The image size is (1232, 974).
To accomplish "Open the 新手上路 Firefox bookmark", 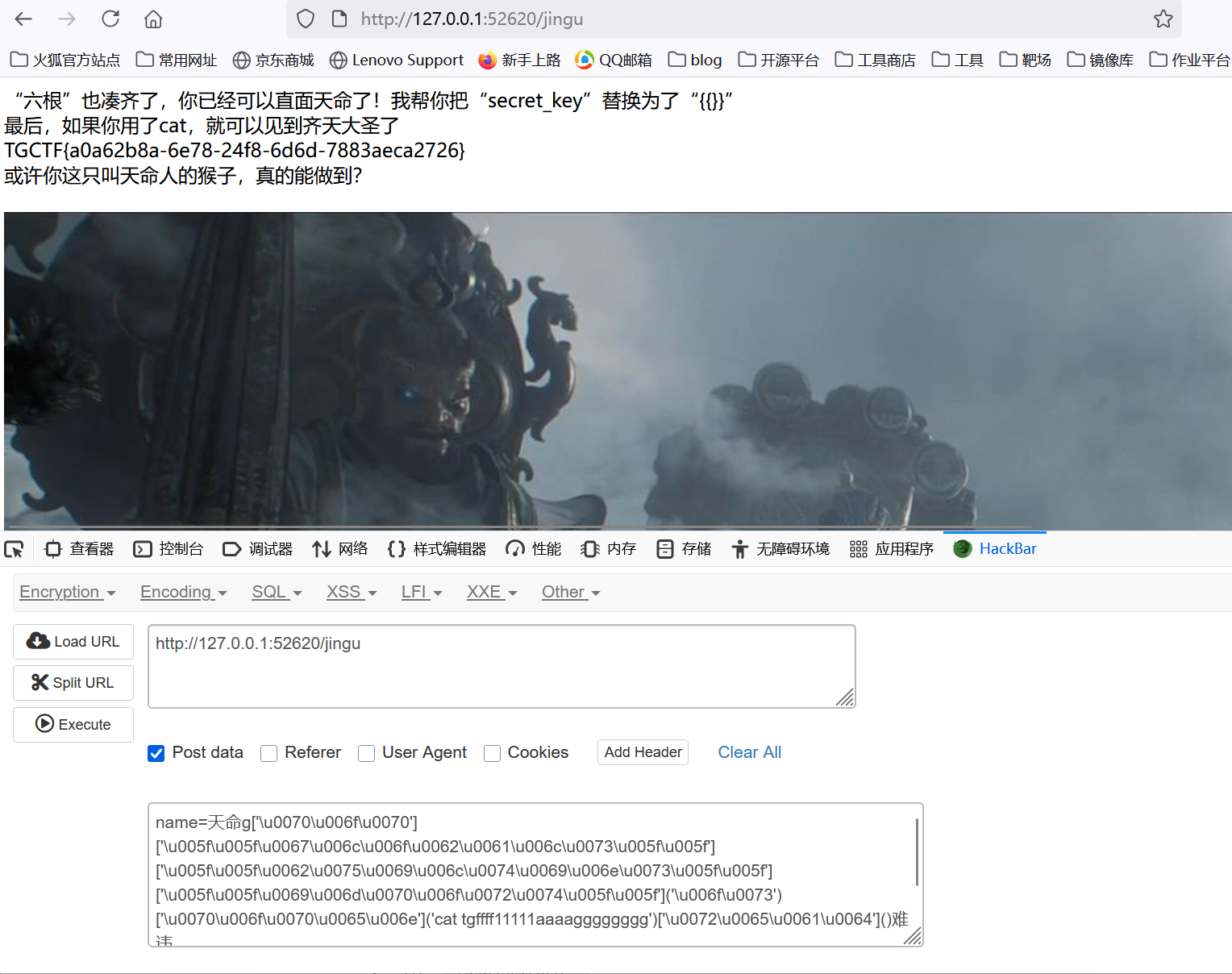I will click(519, 60).
